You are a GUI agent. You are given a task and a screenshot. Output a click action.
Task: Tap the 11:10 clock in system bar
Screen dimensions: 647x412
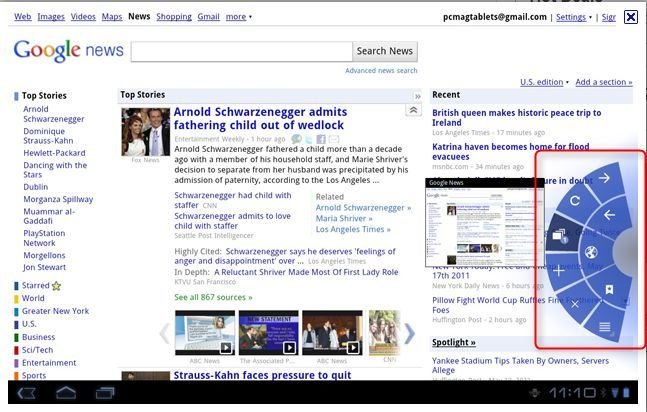572,393
